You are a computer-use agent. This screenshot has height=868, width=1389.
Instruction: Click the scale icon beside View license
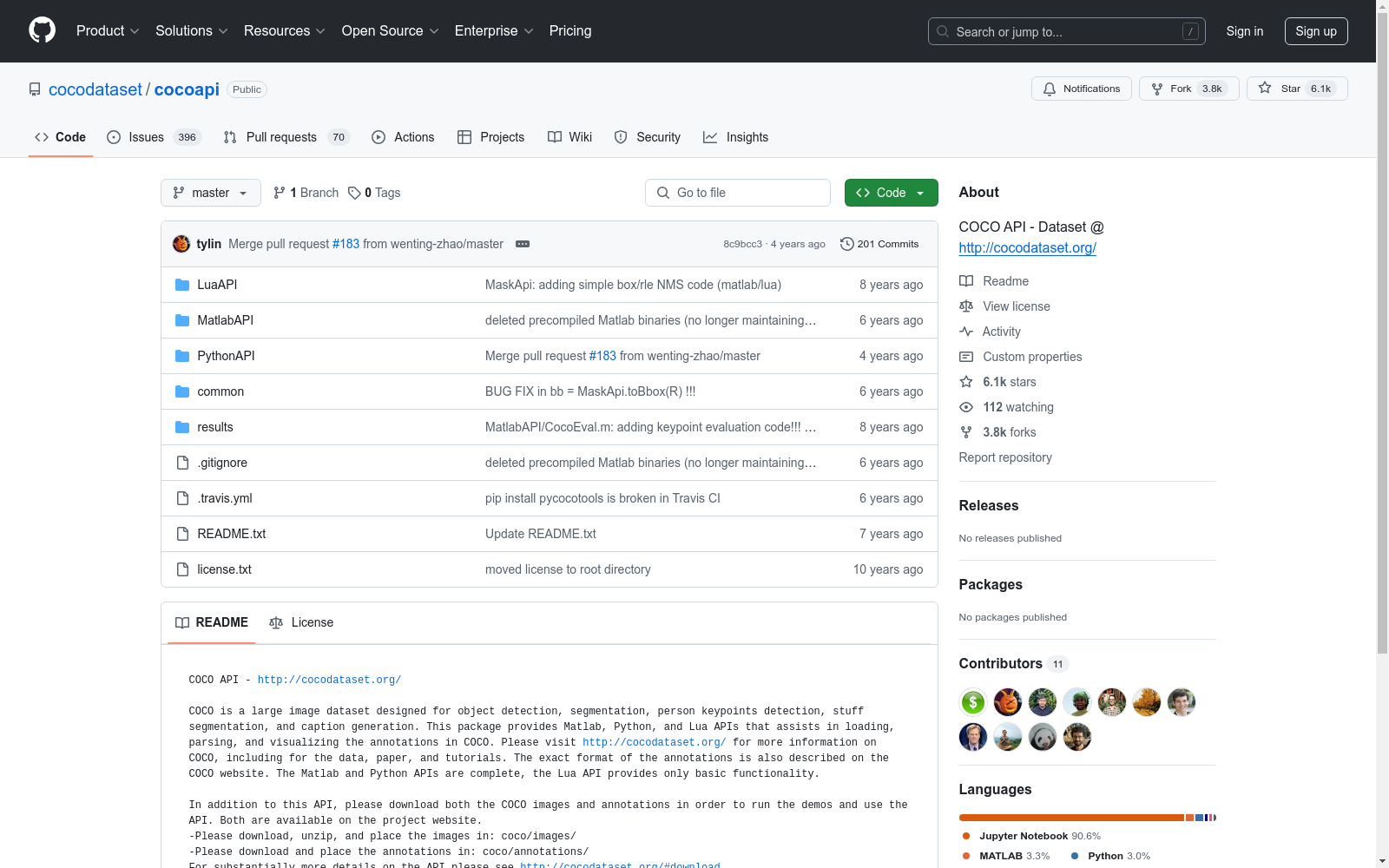pyautogui.click(x=966, y=306)
